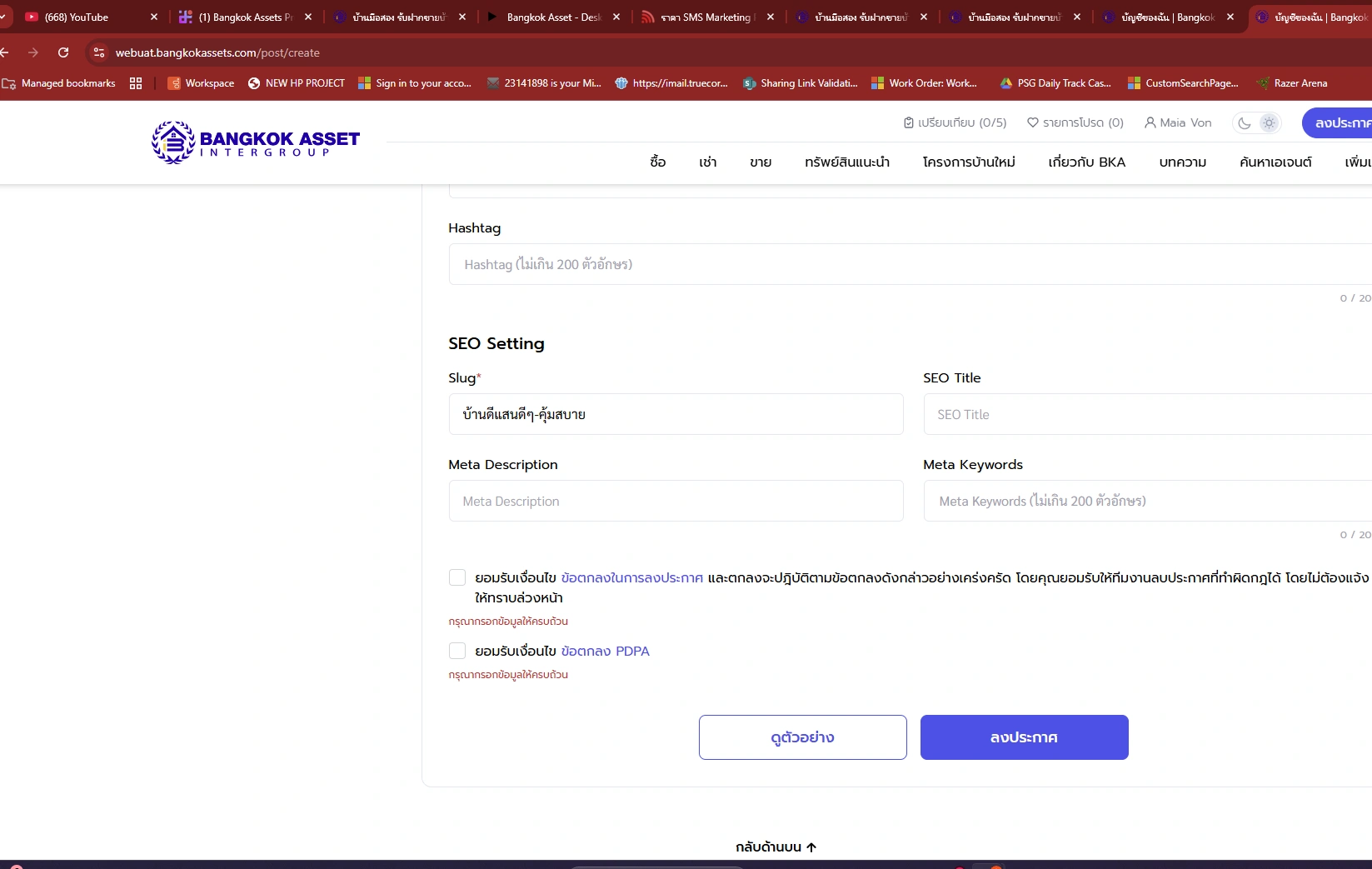The image size is (1372, 869).
Task: Open ข้อตกลง PDPA link
Action: point(605,651)
